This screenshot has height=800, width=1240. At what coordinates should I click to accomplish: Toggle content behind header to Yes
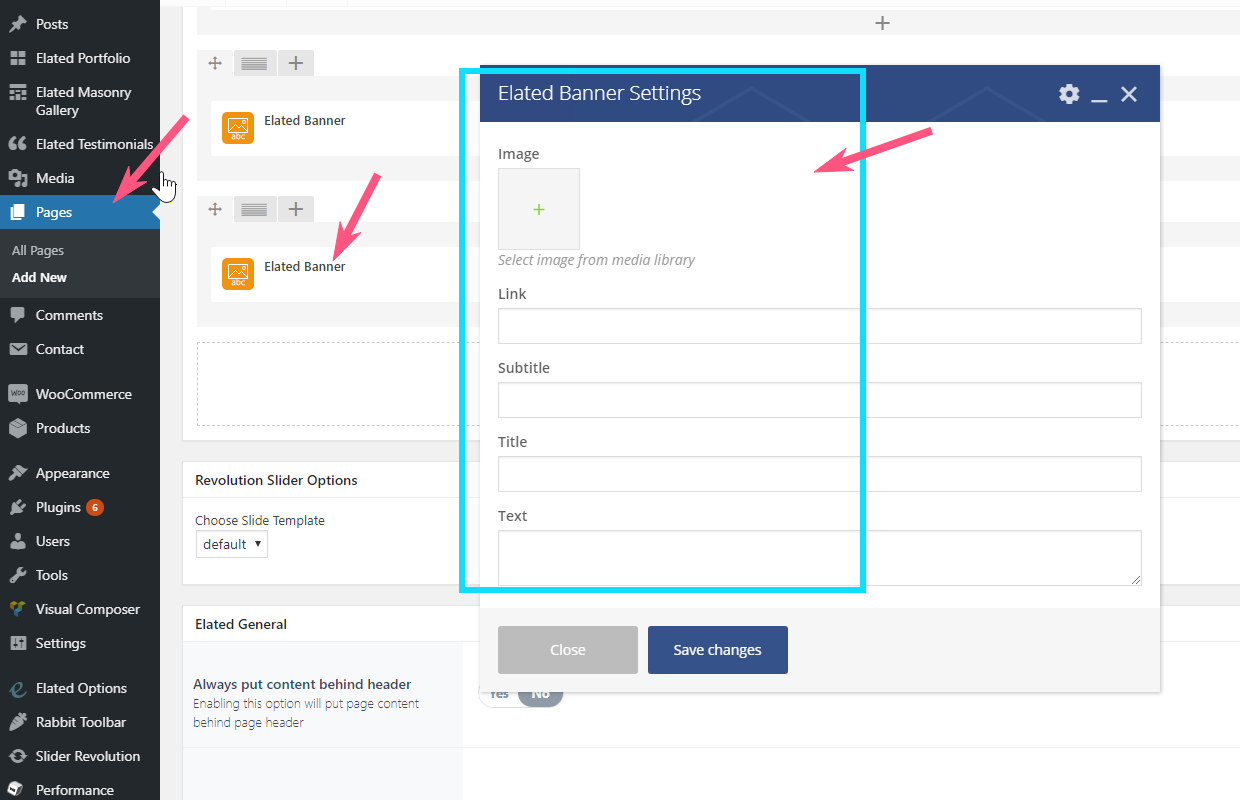[x=499, y=694]
